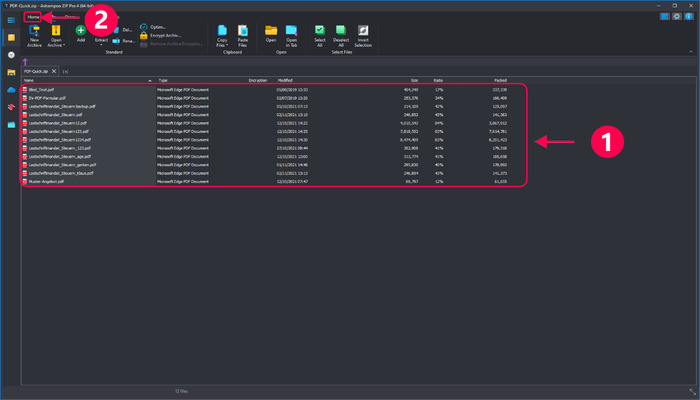Sort by the Encryption column header
Image resolution: width=700 pixels, height=400 pixels.
[258, 80]
